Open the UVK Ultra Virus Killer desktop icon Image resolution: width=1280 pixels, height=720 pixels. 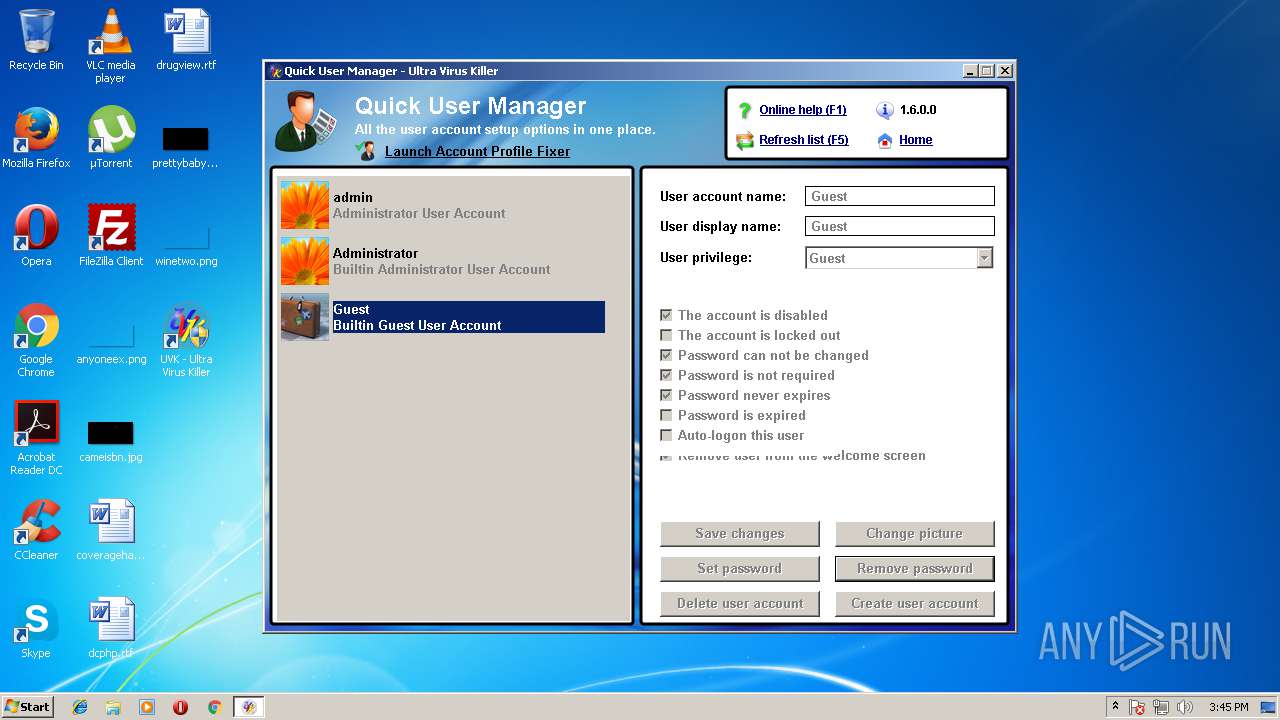pos(186,340)
